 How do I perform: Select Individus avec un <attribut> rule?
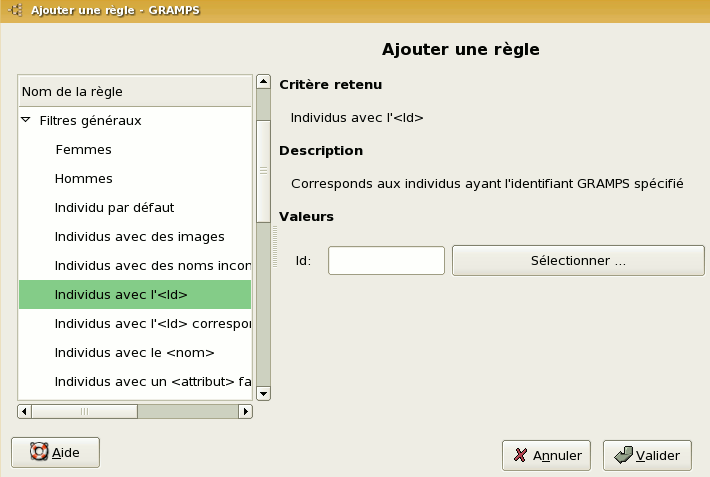[150, 382]
